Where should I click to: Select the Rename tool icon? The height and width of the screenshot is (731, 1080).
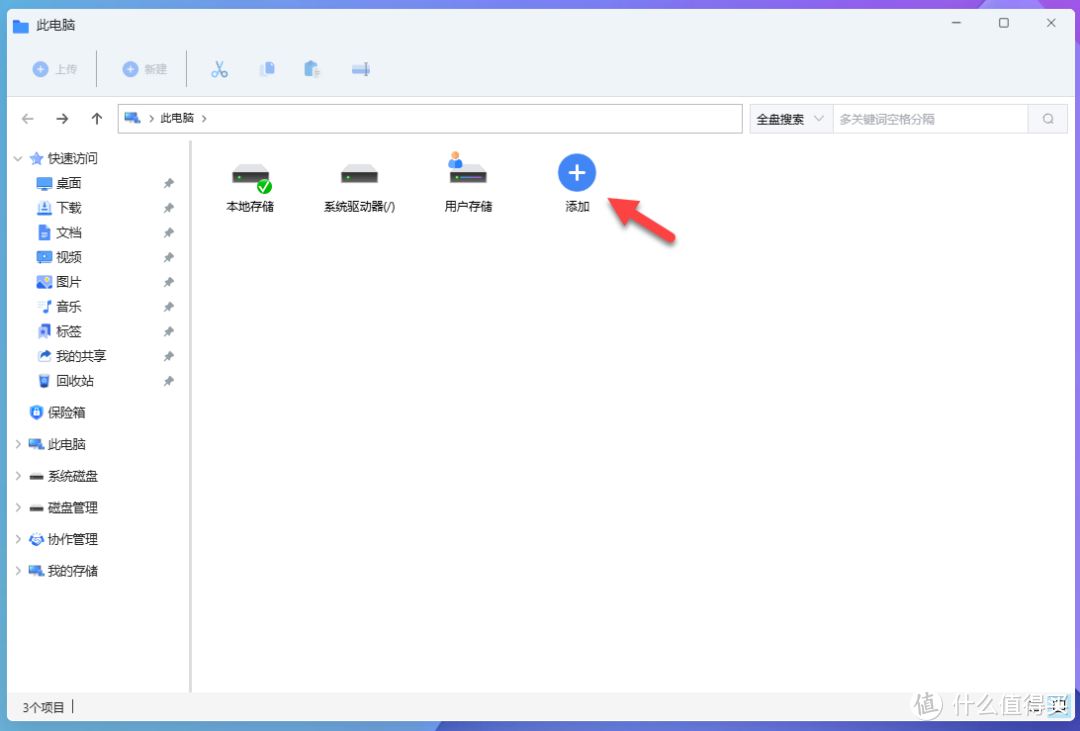point(360,68)
